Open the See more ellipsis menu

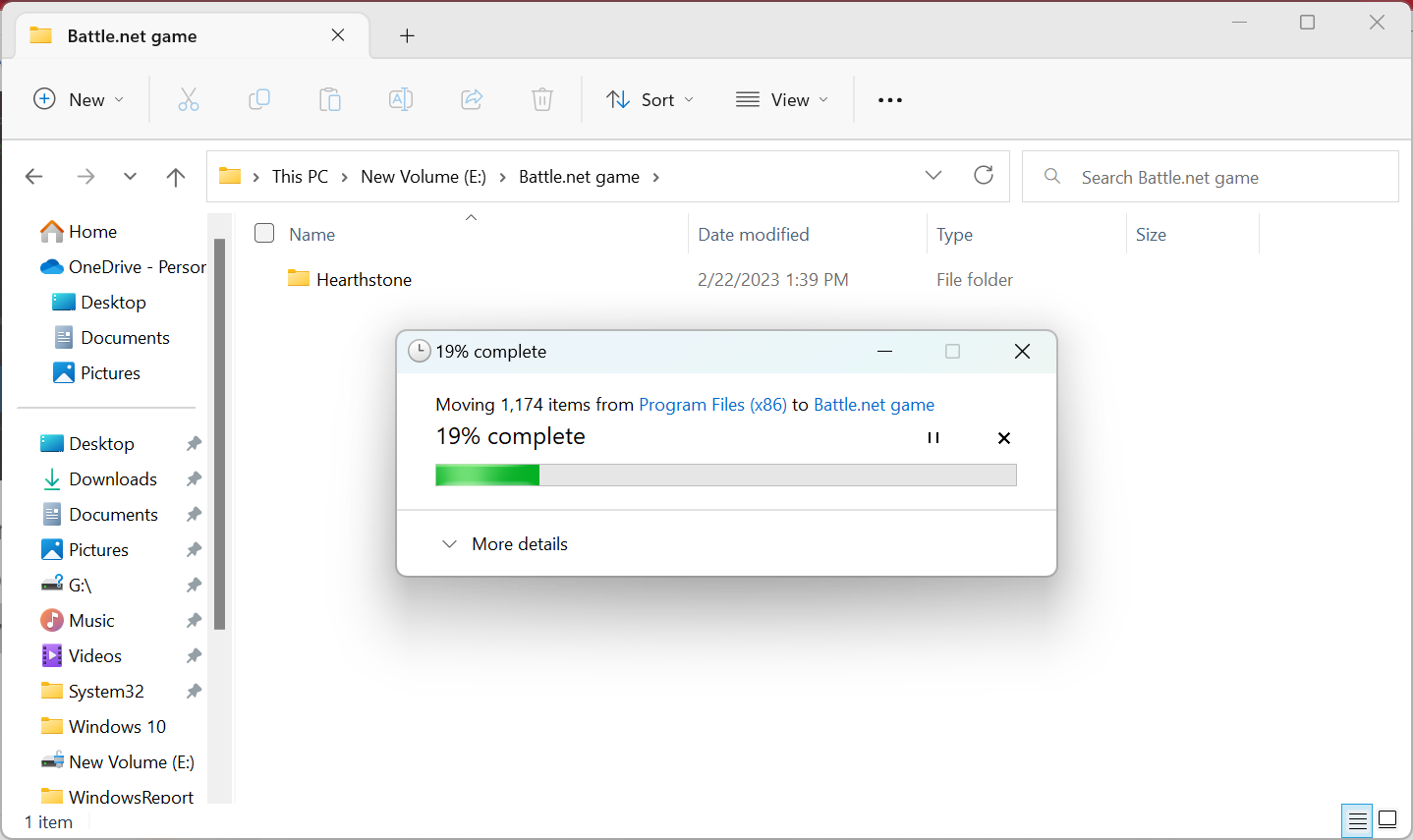(890, 100)
